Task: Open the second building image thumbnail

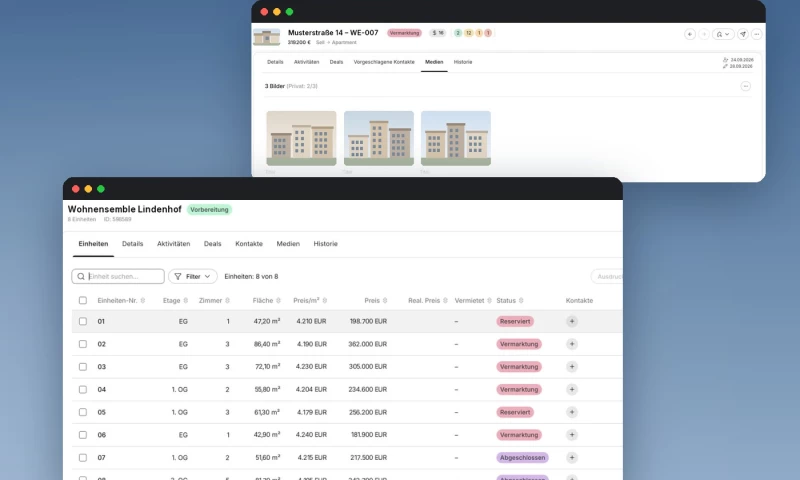Action: [379, 138]
